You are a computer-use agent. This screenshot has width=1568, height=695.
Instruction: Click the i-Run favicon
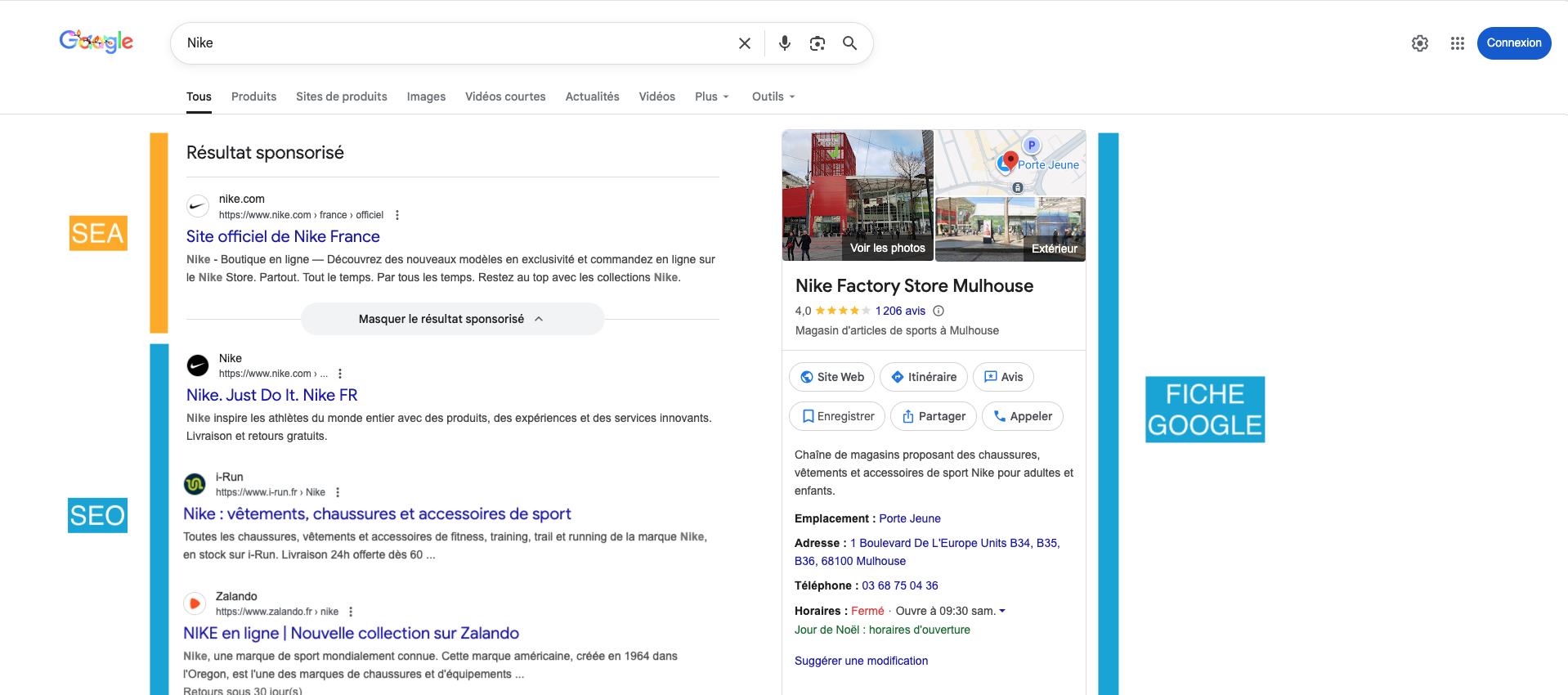tap(195, 484)
